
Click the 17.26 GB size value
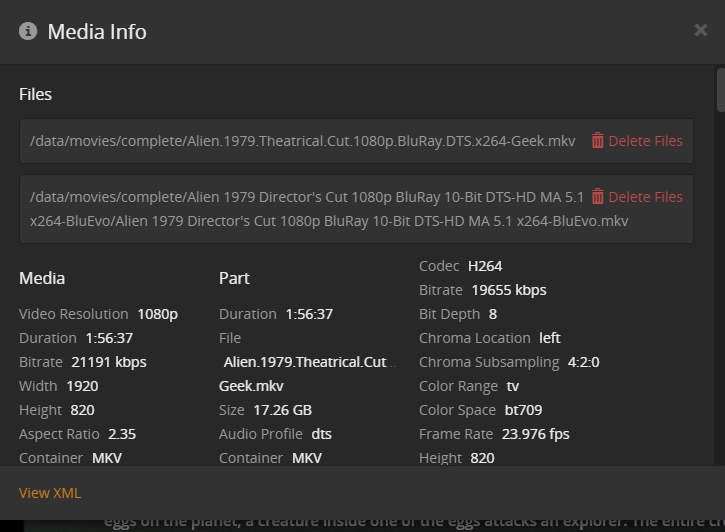pyautogui.click(x=282, y=410)
